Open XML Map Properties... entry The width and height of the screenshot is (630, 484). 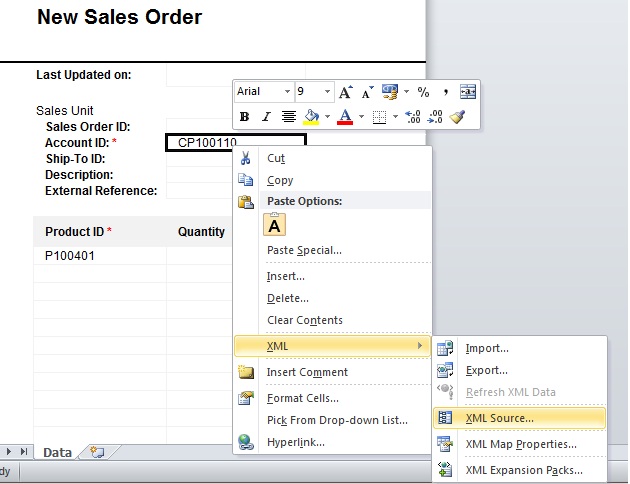pyautogui.click(x=521, y=444)
